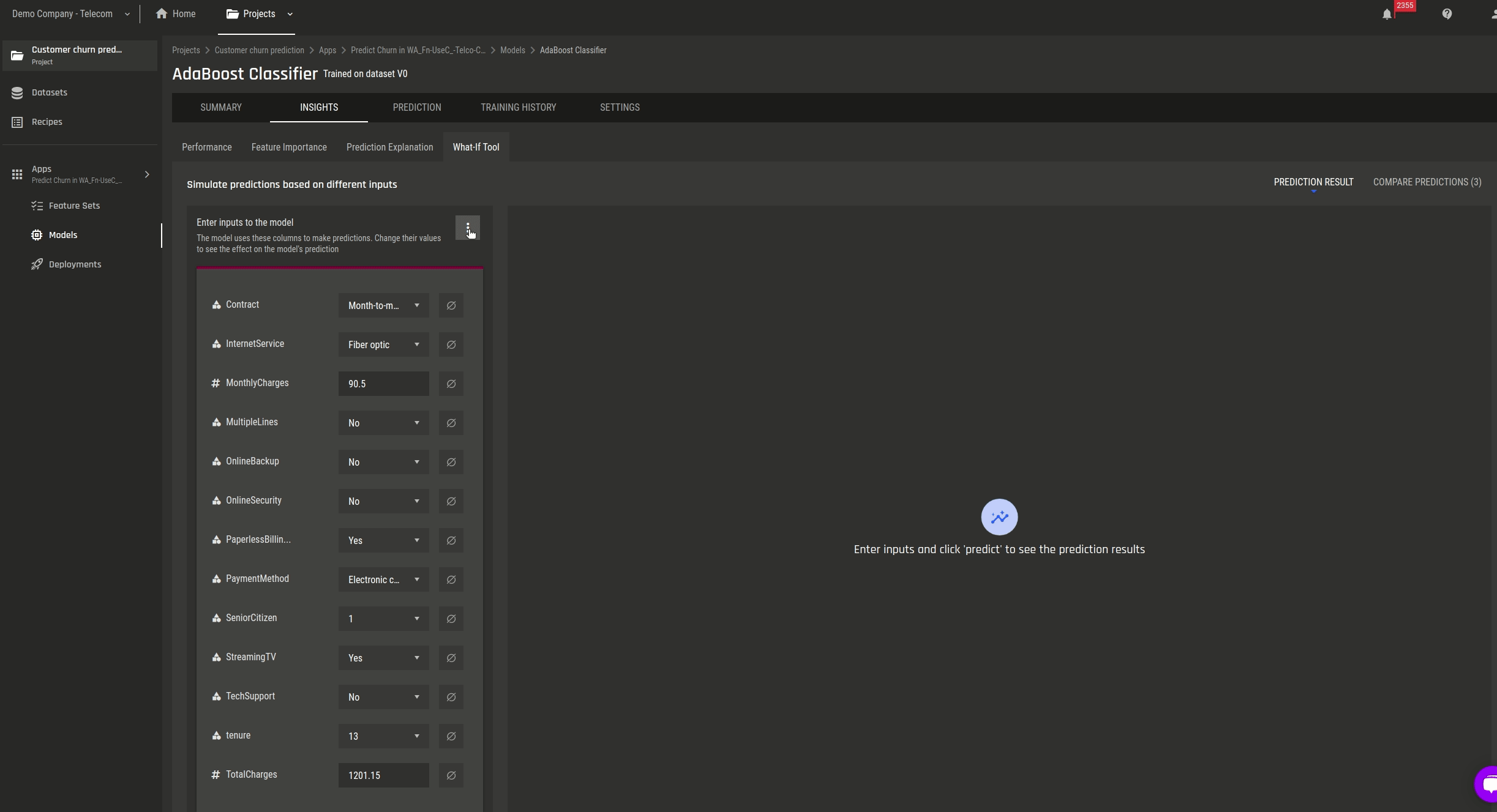
Task: Click the edit icon next to tenure
Action: pos(450,735)
